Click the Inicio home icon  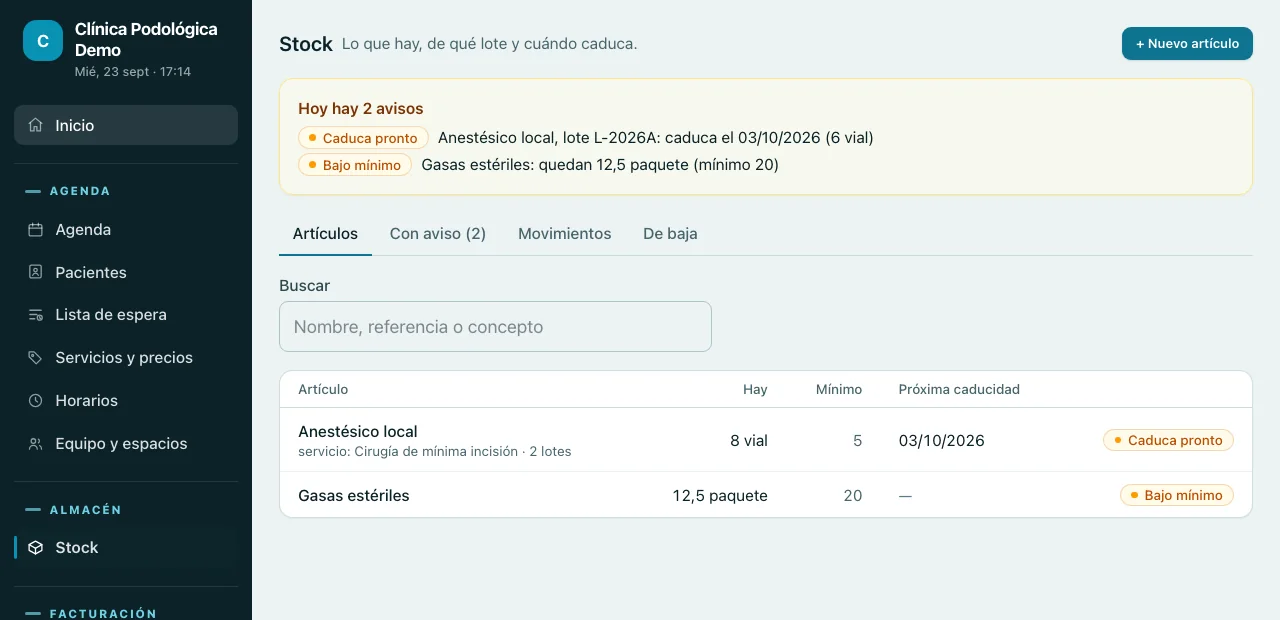click(36, 126)
